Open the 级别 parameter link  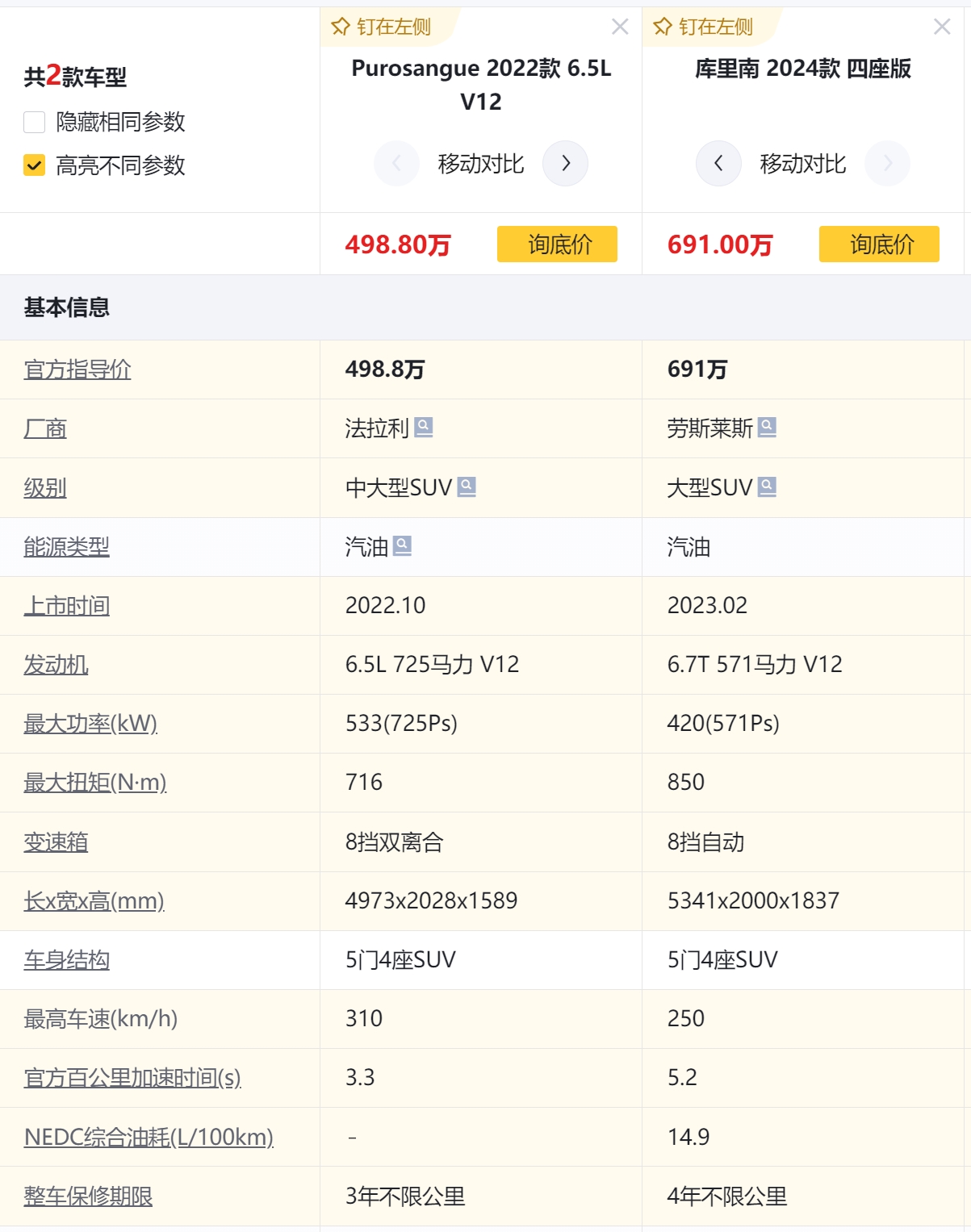click(45, 487)
